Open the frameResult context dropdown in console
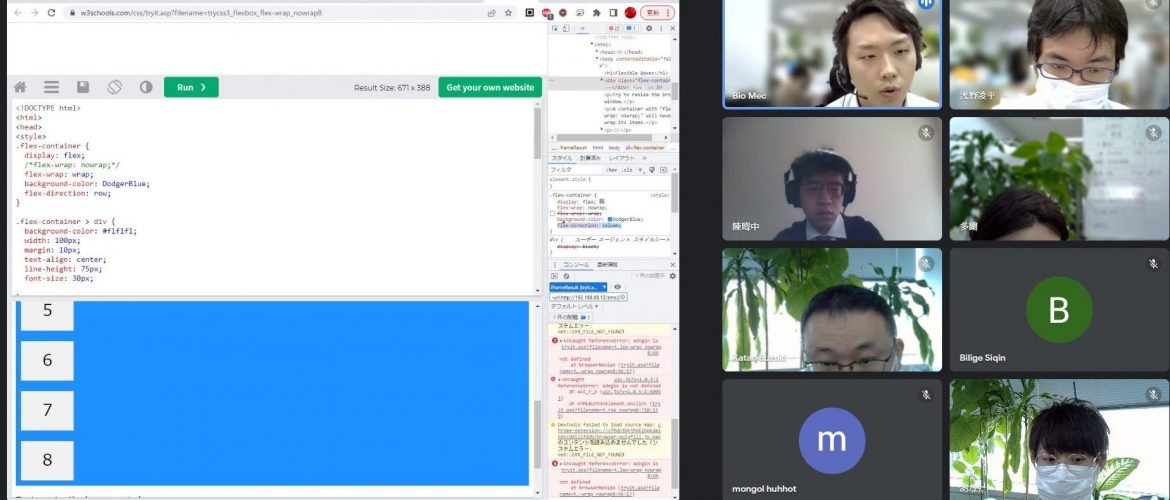 [579, 287]
